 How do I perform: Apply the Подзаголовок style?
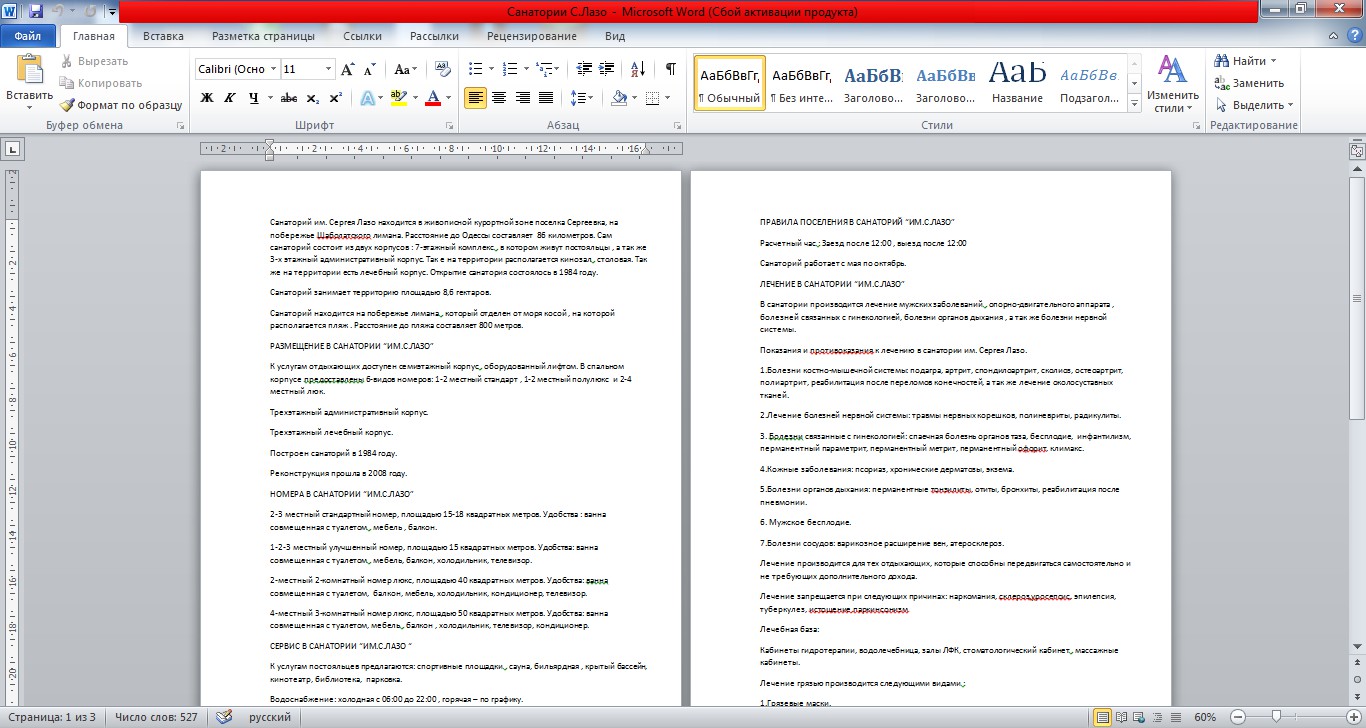coord(1089,83)
